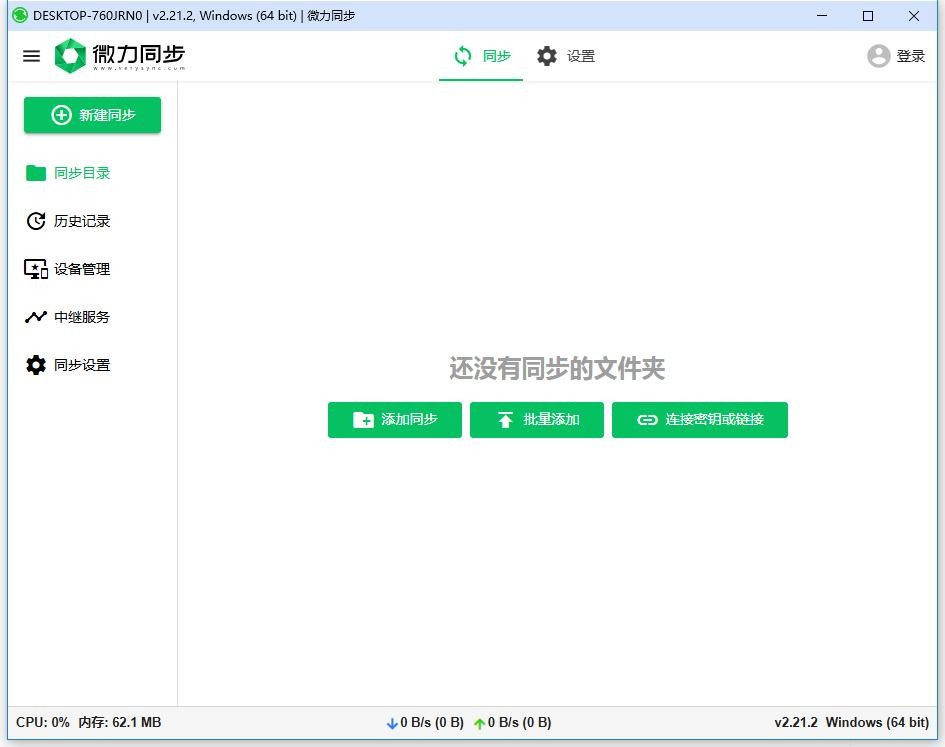Close the 微力同步 window
The height and width of the screenshot is (747, 945).
[914, 16]
